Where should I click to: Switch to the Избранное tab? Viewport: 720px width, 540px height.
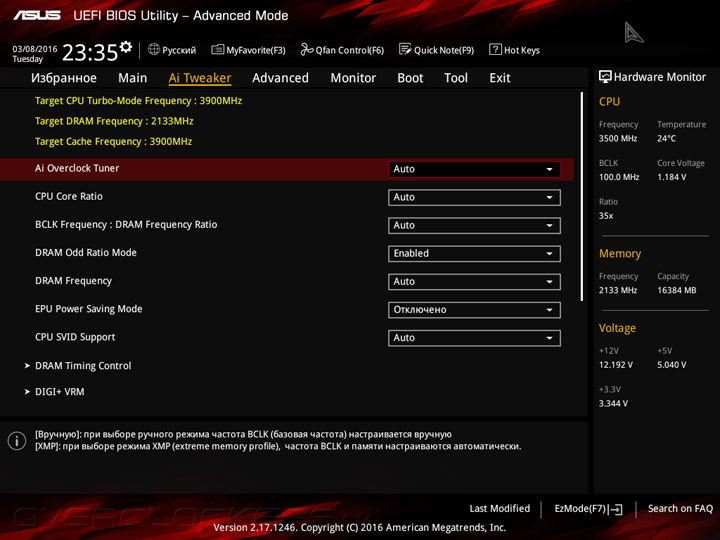pyautogui.click(x=64, y=78)
